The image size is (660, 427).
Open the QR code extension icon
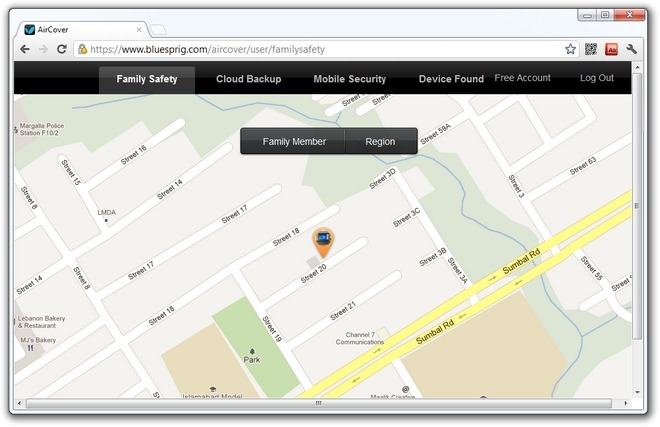(591, 49)
